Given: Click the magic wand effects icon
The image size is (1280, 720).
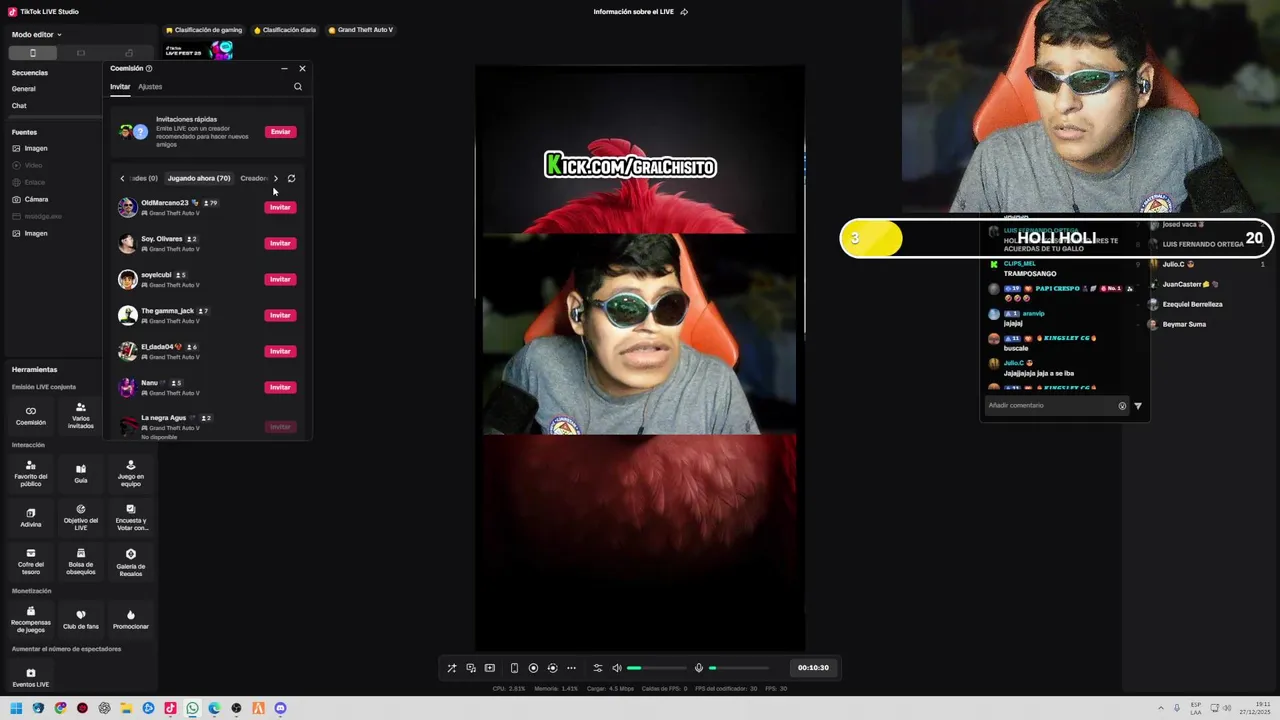Looking at the screenshot, I should tap(451, 668).
